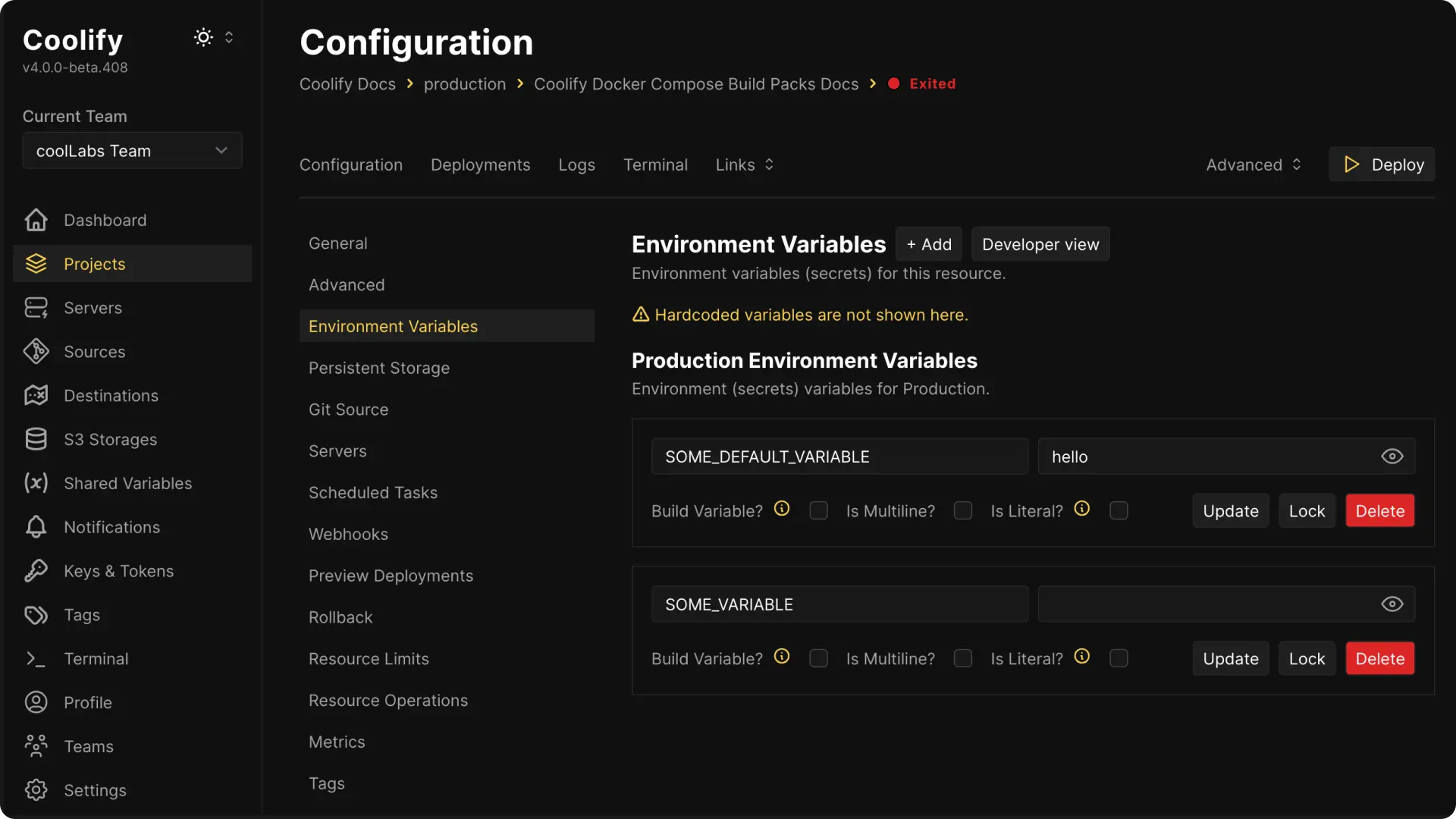This screenshot has height=819, width=1456.
Task: Click the Notifications bell icon
Action: (x=36, y=527)
